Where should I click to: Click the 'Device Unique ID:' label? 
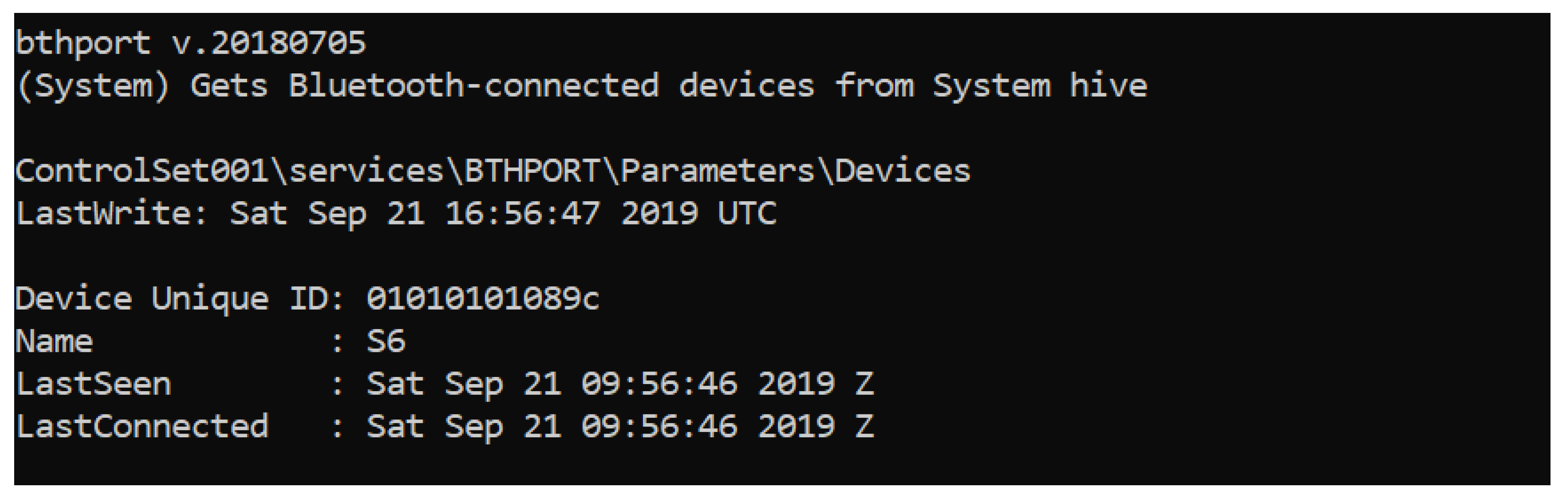click(180, 299)
